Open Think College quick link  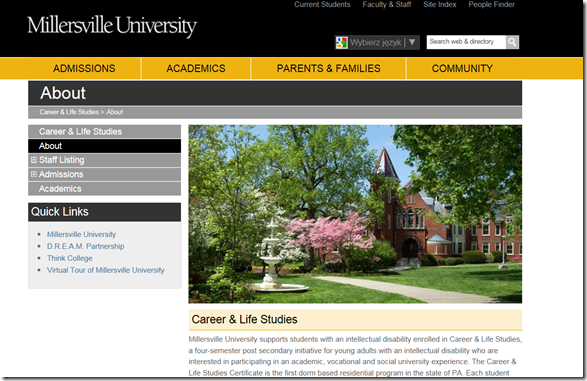tap(70, 258)
